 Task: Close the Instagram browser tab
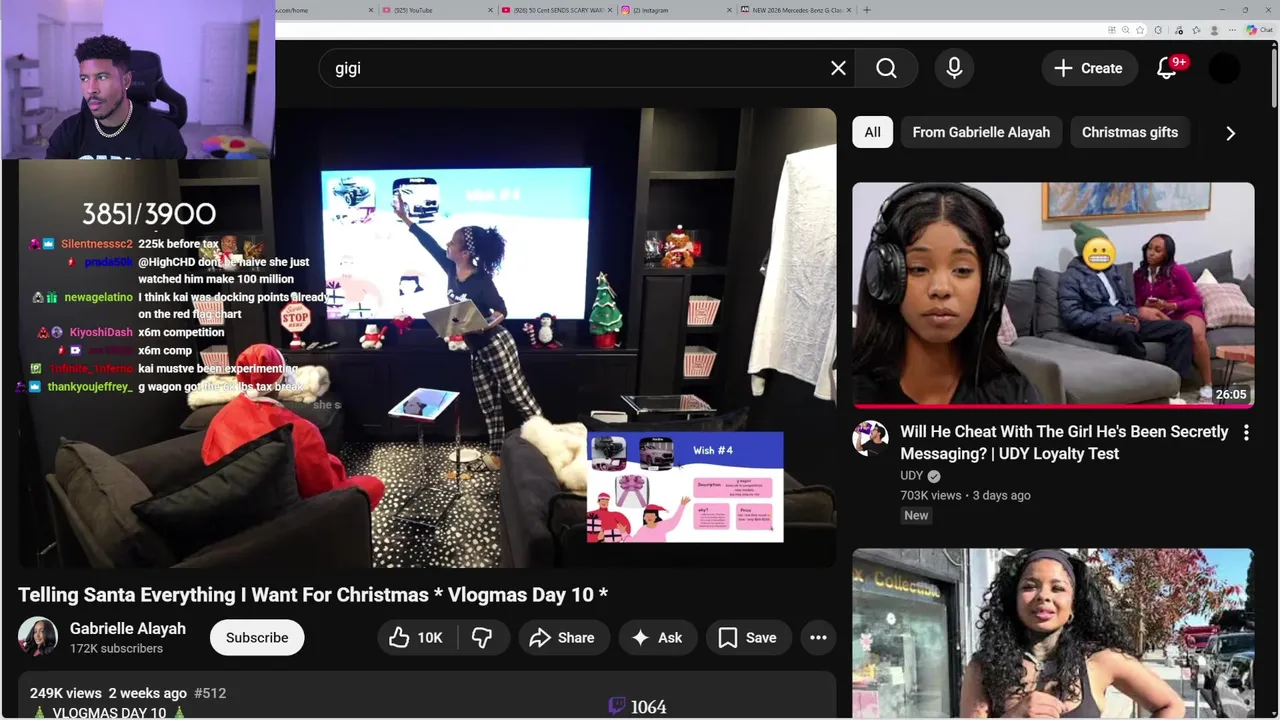(731, 10)
